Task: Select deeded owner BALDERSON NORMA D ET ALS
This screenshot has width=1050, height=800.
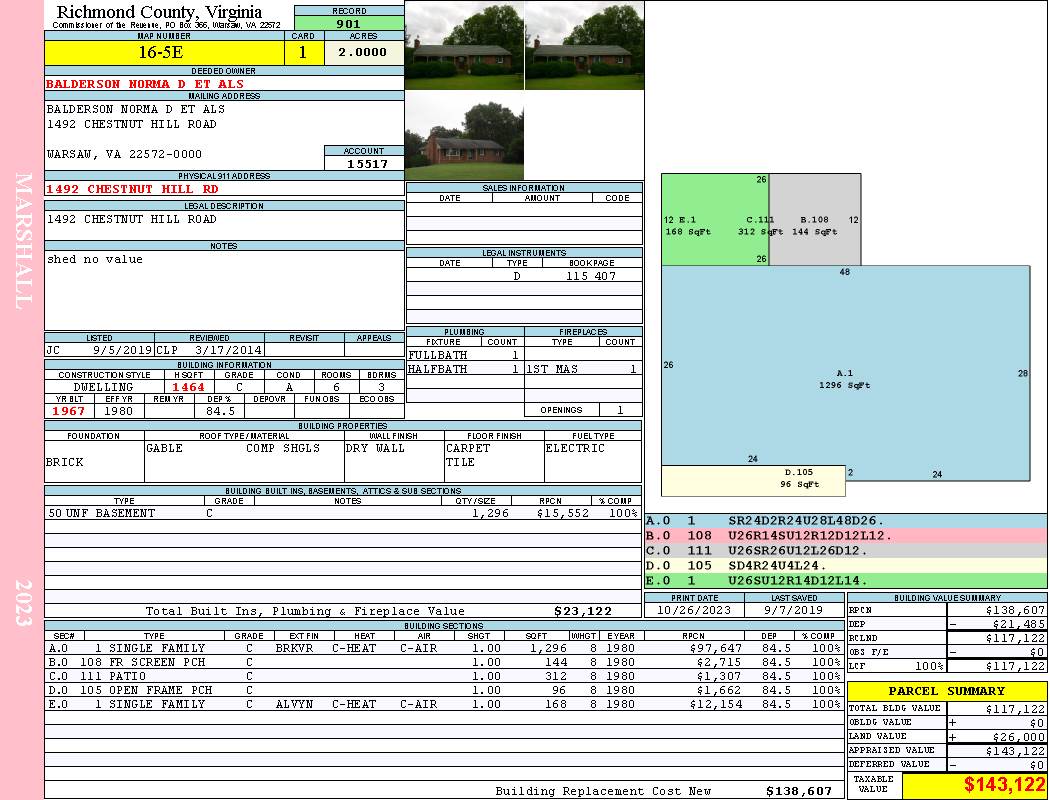Action: 145,84
